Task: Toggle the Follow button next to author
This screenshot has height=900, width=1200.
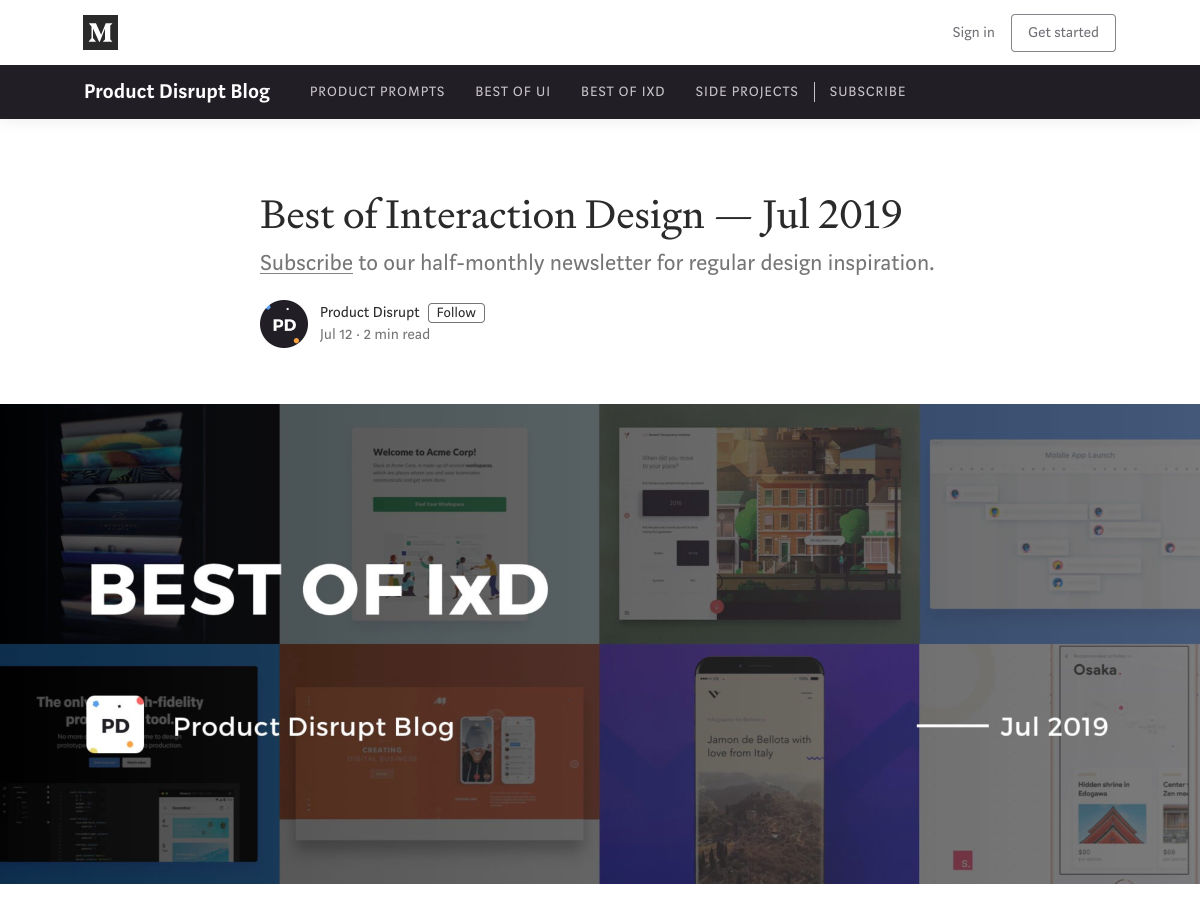Action: coord(456,313)
